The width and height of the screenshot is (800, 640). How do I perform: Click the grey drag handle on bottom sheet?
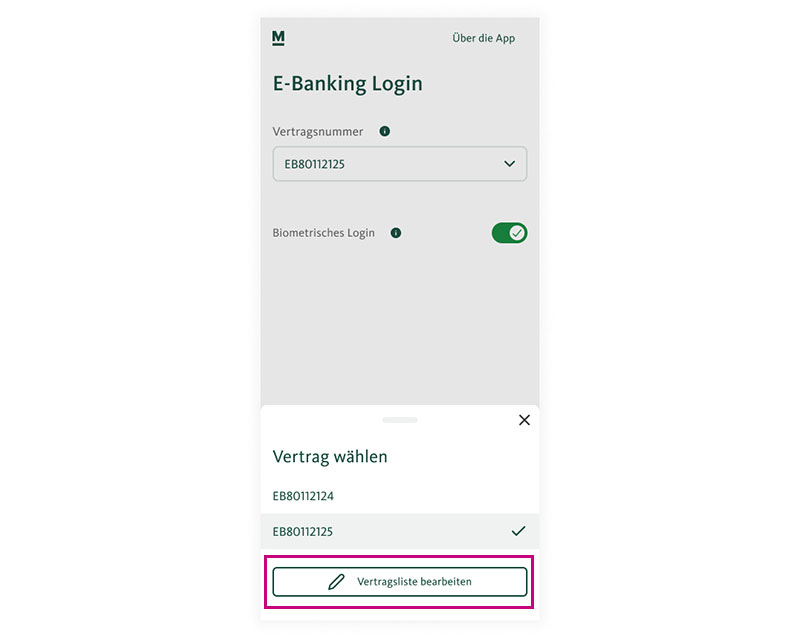pyautogui.click(x=400, y=420)
